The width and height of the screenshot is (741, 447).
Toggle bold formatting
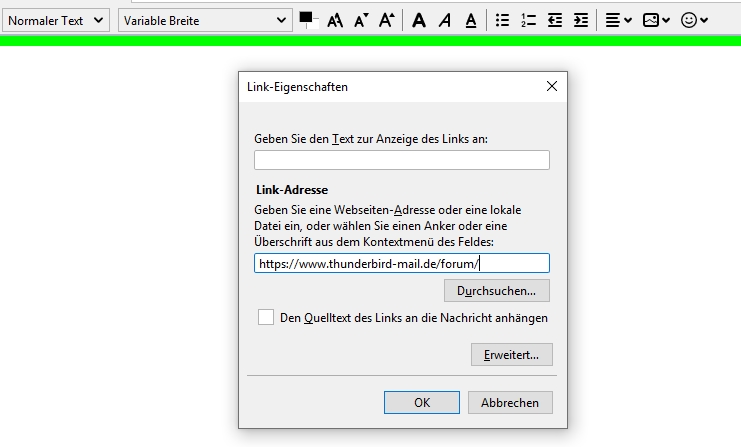coord(418,20)
